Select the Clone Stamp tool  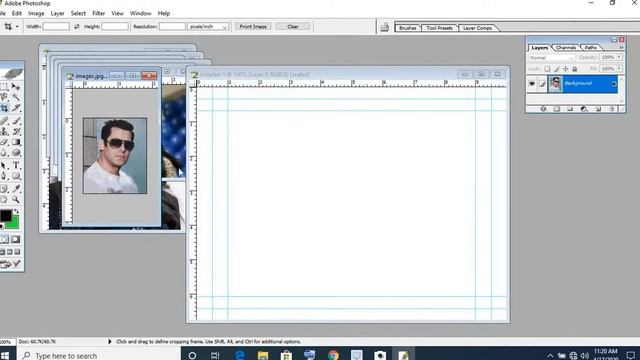[4, 131]
